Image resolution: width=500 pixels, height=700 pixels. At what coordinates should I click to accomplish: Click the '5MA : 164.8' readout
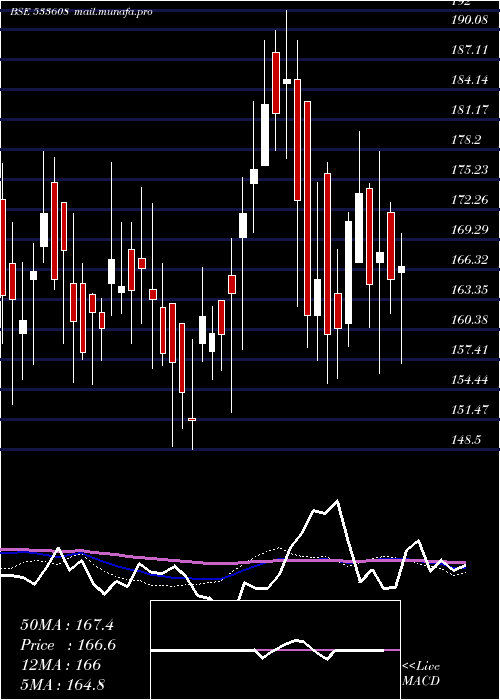pos(63,684)
